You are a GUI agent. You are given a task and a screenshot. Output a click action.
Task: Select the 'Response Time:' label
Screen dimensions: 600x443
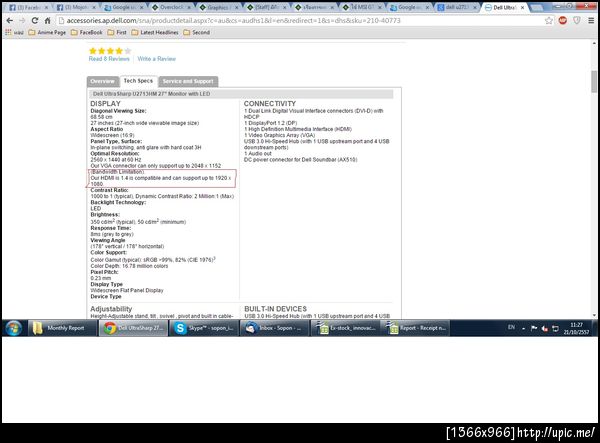111,228
